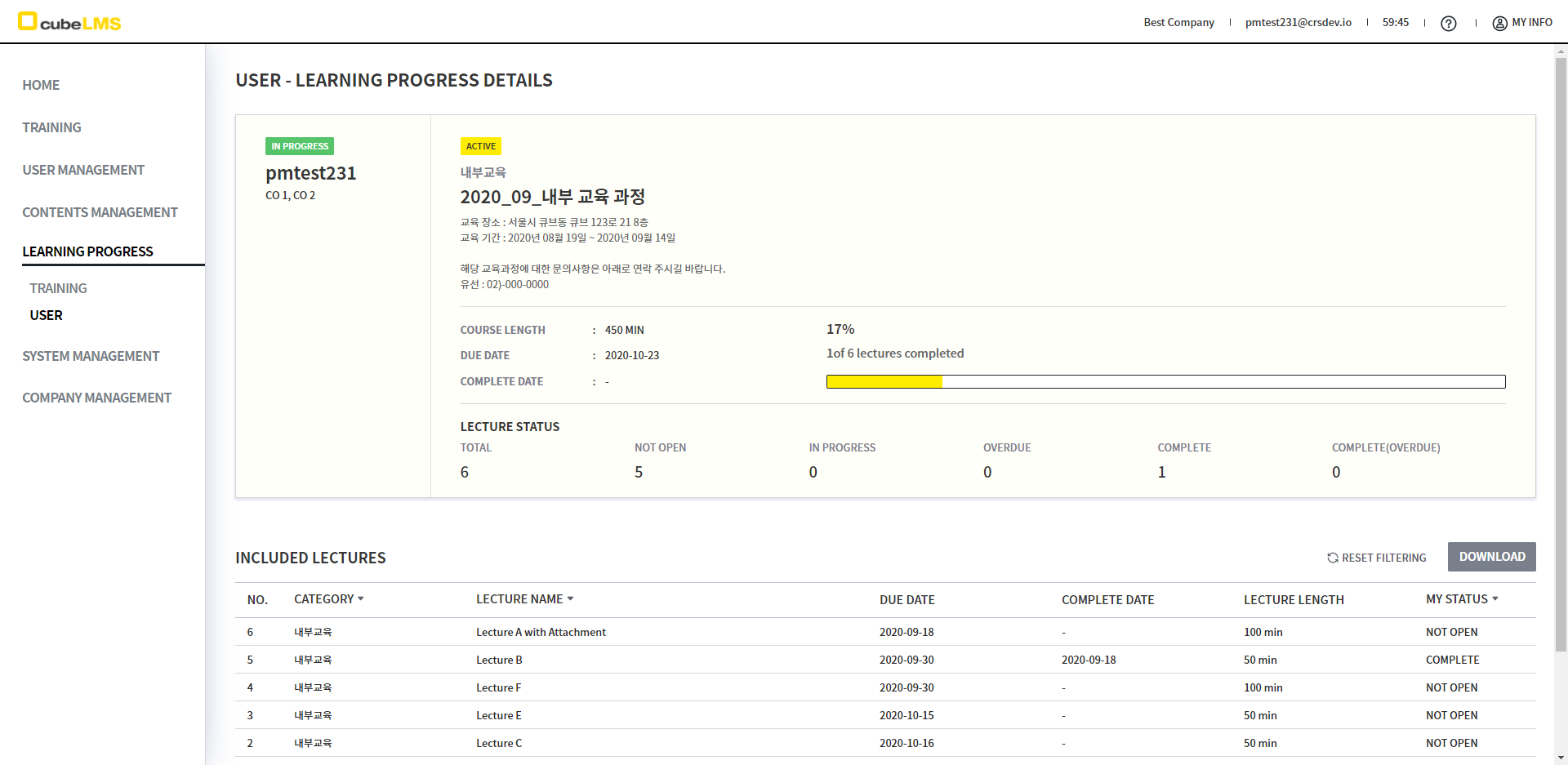Screen dimensions: 1568x765
Task: Select USER submenu under Learning Progress
Action: pos(46,315)
